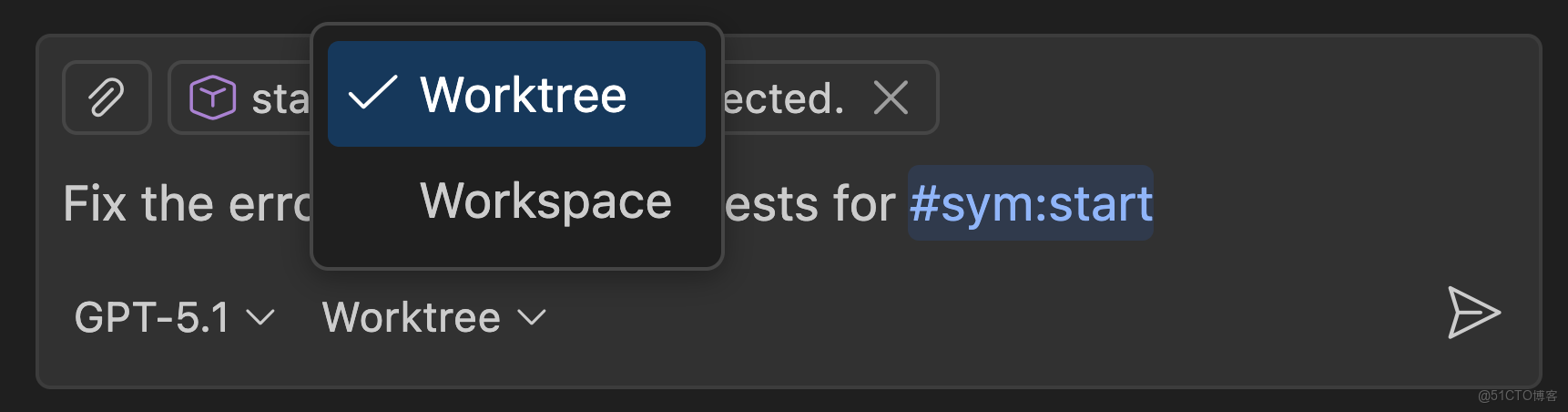This screenshot has height=412, width=1568.
Task: Open the Worktree dropdown below the prompt
Action: coord(412,317)
